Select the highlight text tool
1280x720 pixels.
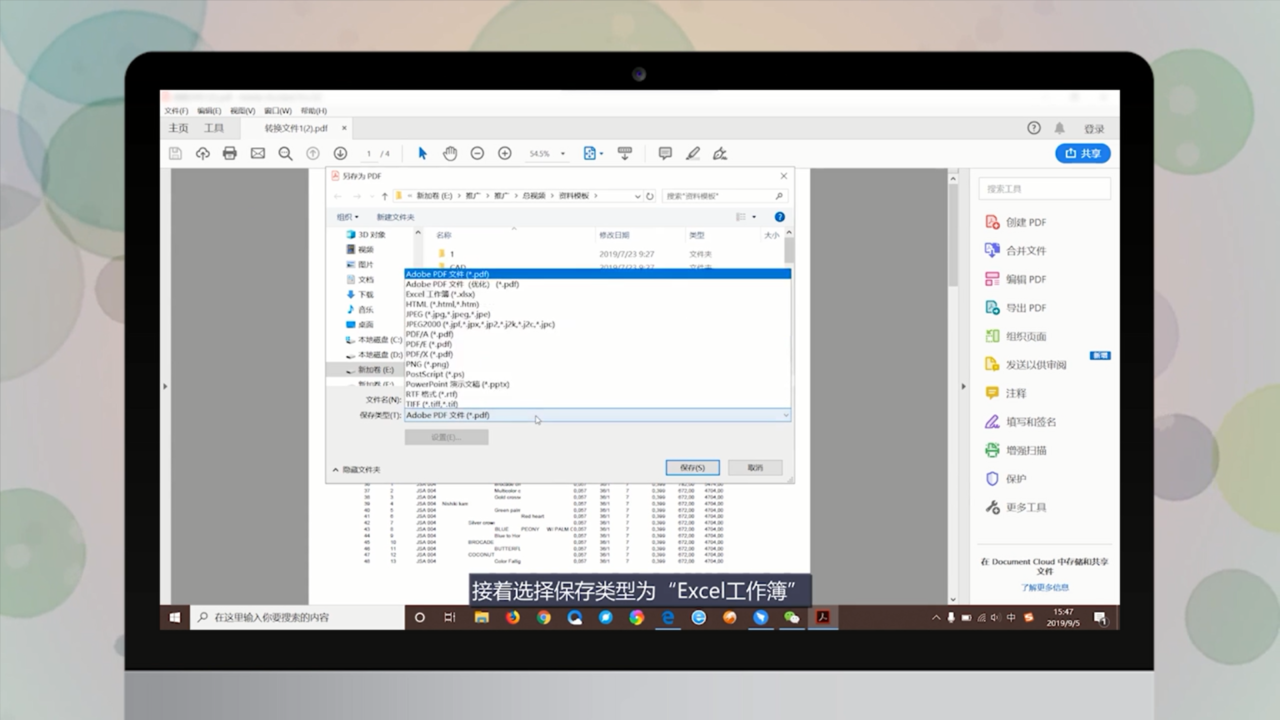[692, 152]
